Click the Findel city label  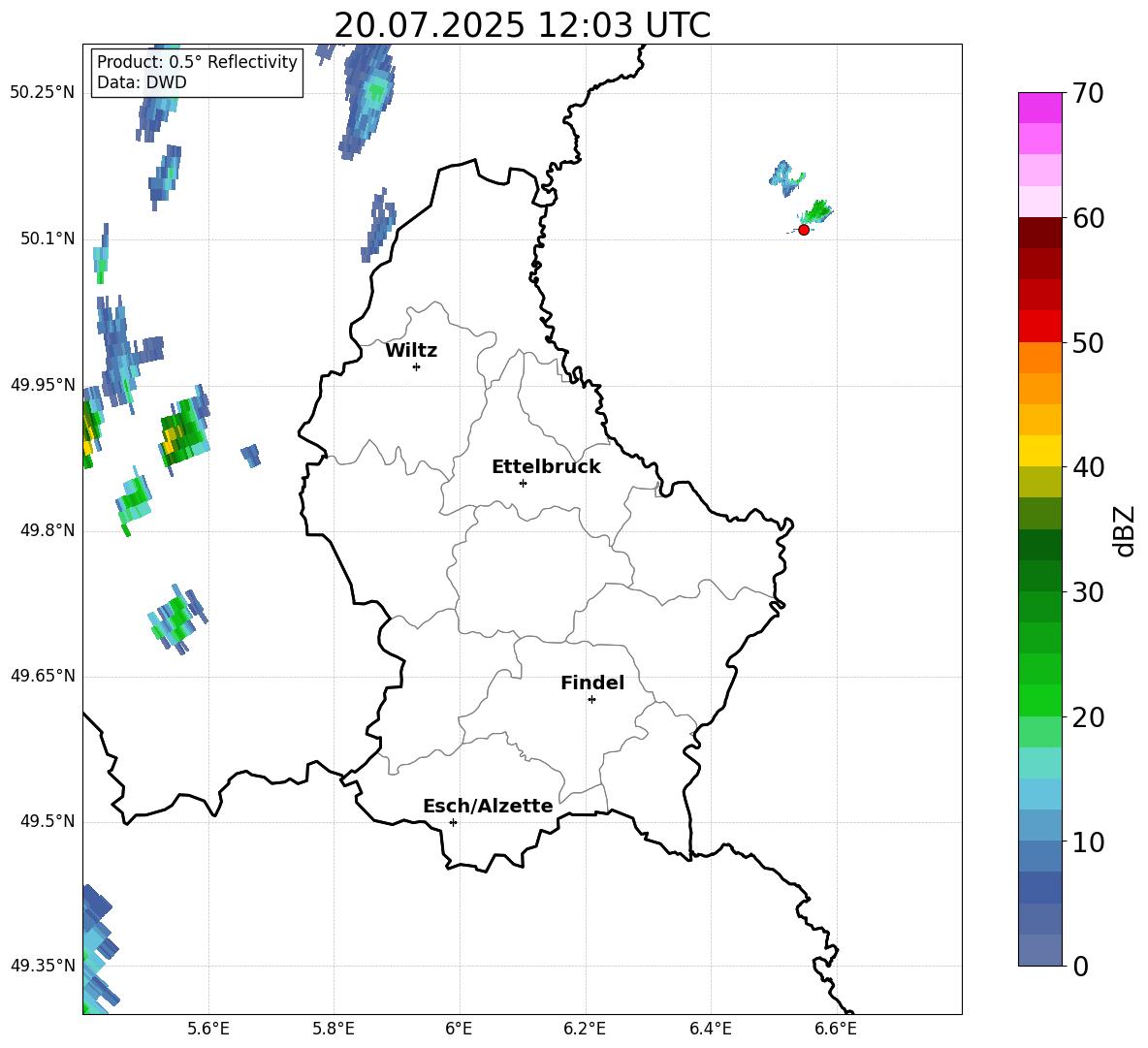coord(592,683)
